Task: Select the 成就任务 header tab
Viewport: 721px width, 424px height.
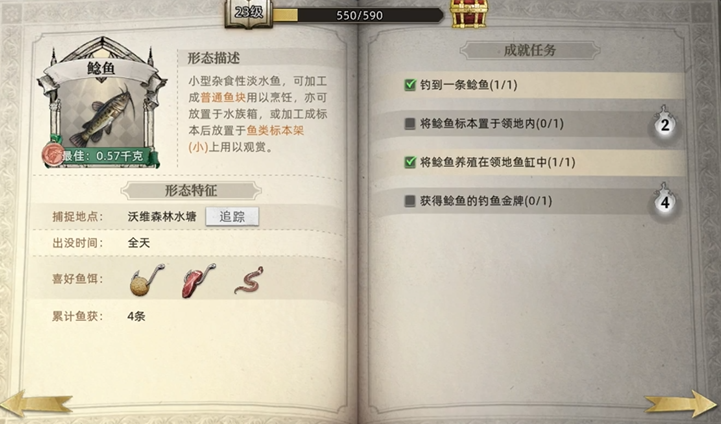Action: pos(530,51)
